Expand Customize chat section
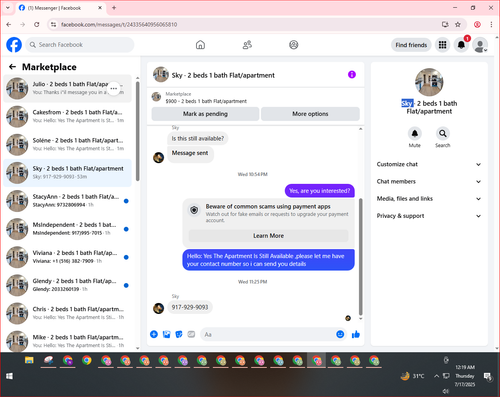This screenshot has width=500, height=397. (429, 164)
